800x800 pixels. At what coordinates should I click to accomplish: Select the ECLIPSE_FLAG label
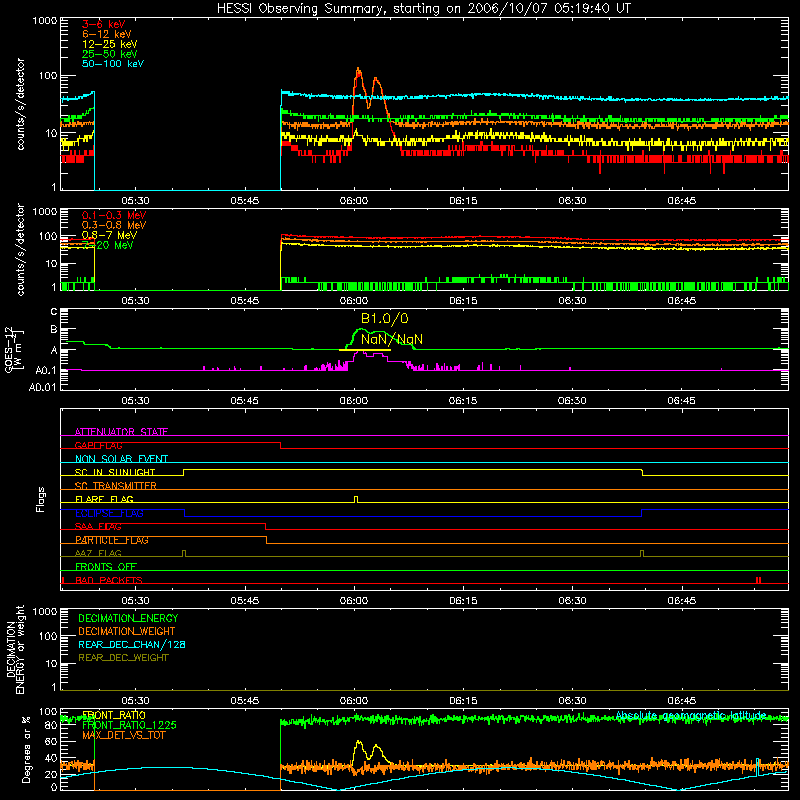point(109,513)
